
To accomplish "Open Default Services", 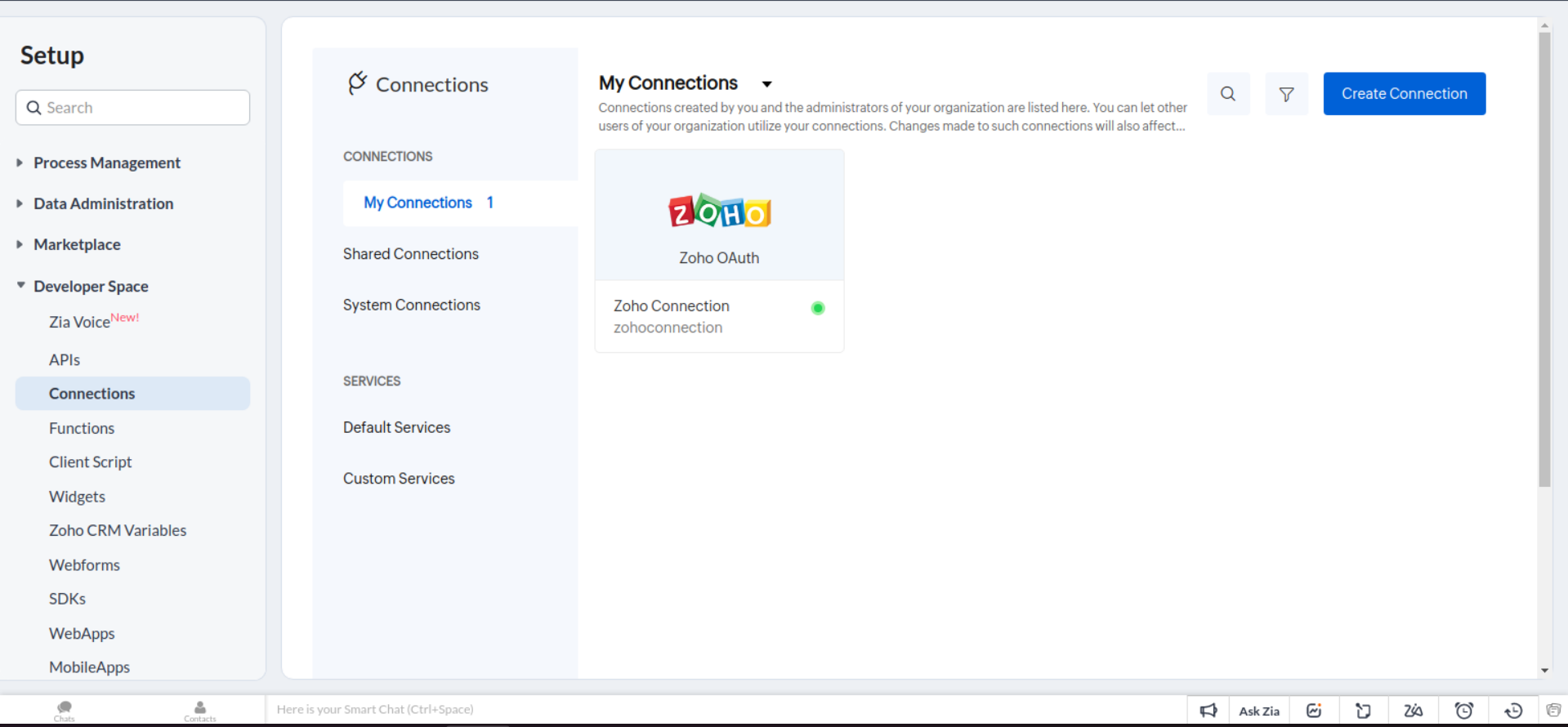I will [396, 427].
